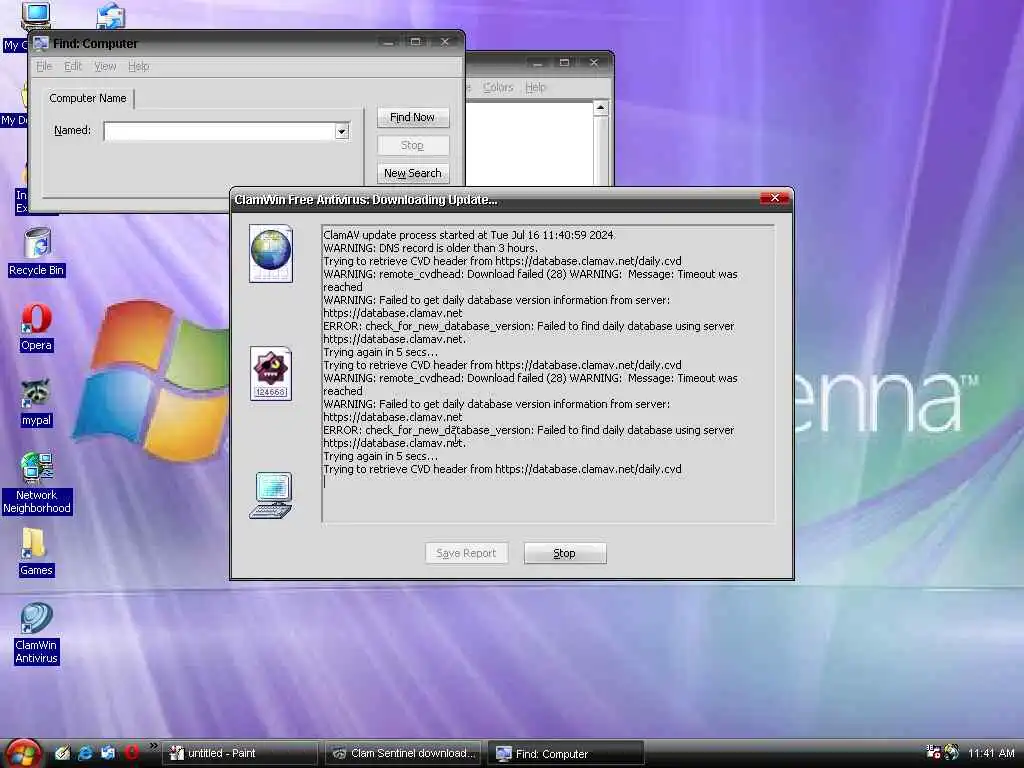Image resolution: width=1024 pixels, height=768 pixels.
Task: Select the Recycle Bin desktop icon
Action: 37,251
